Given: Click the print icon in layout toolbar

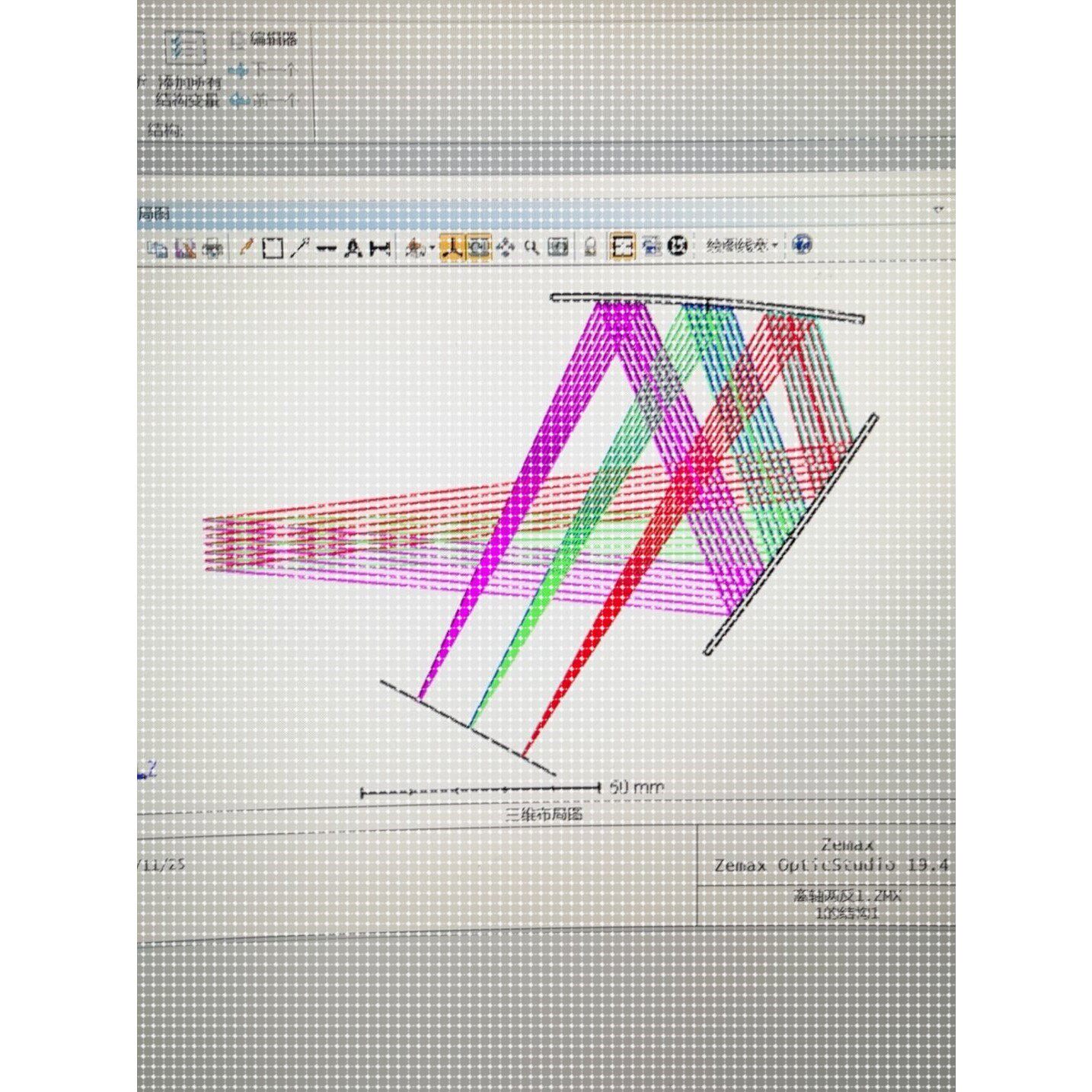Looking at the screenshot, I should coord(213,247).
